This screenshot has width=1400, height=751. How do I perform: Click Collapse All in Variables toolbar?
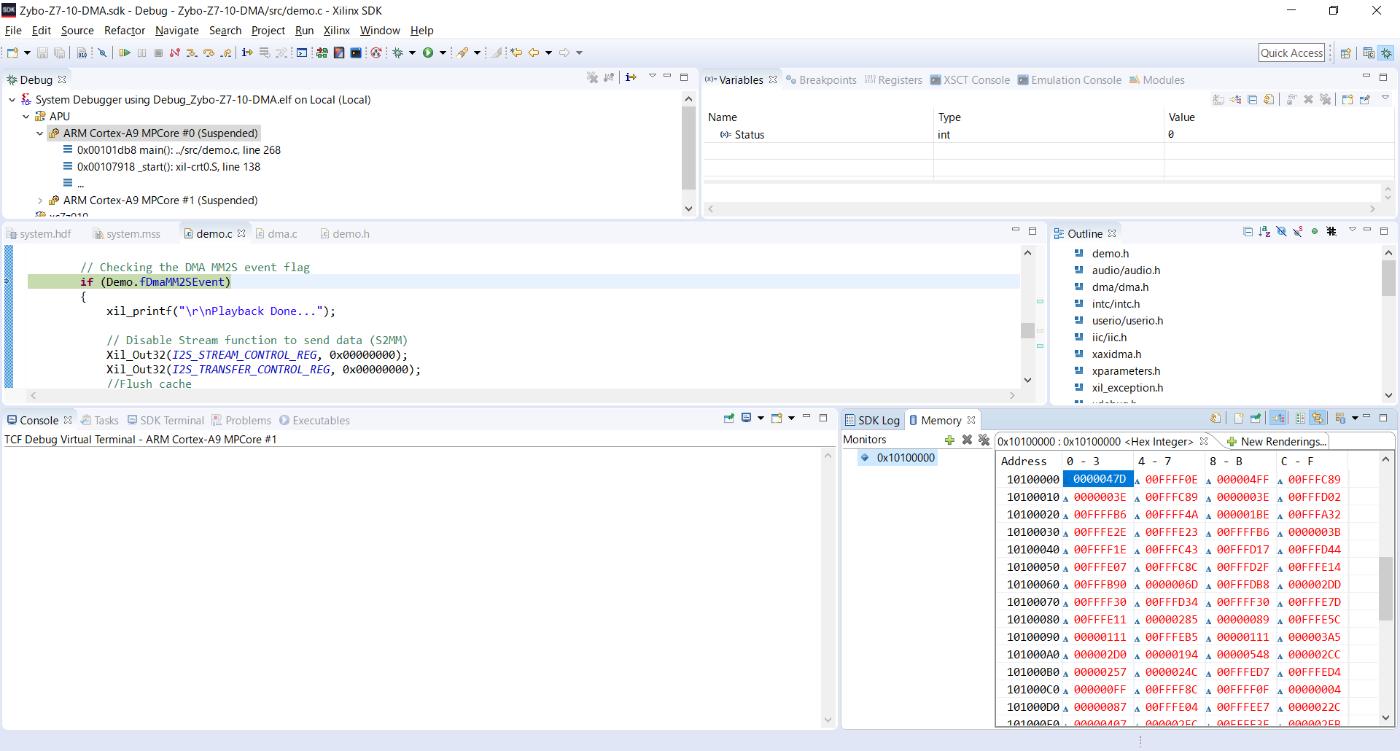point(1253,99)
